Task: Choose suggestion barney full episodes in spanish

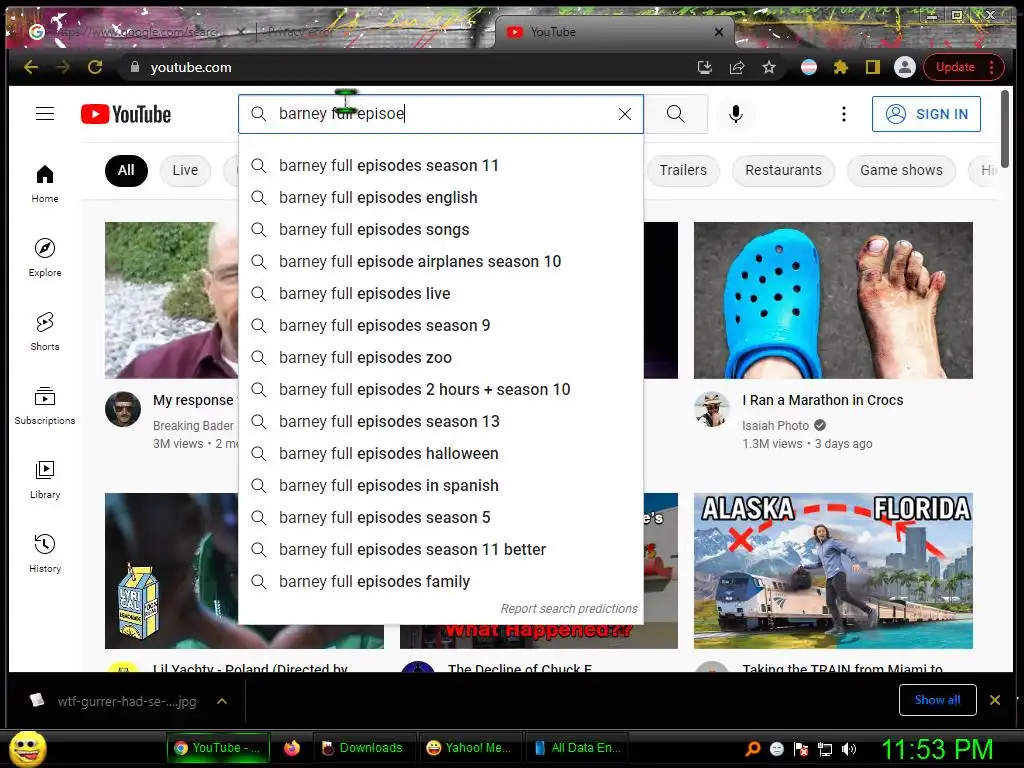Action: tap(441, 486)
